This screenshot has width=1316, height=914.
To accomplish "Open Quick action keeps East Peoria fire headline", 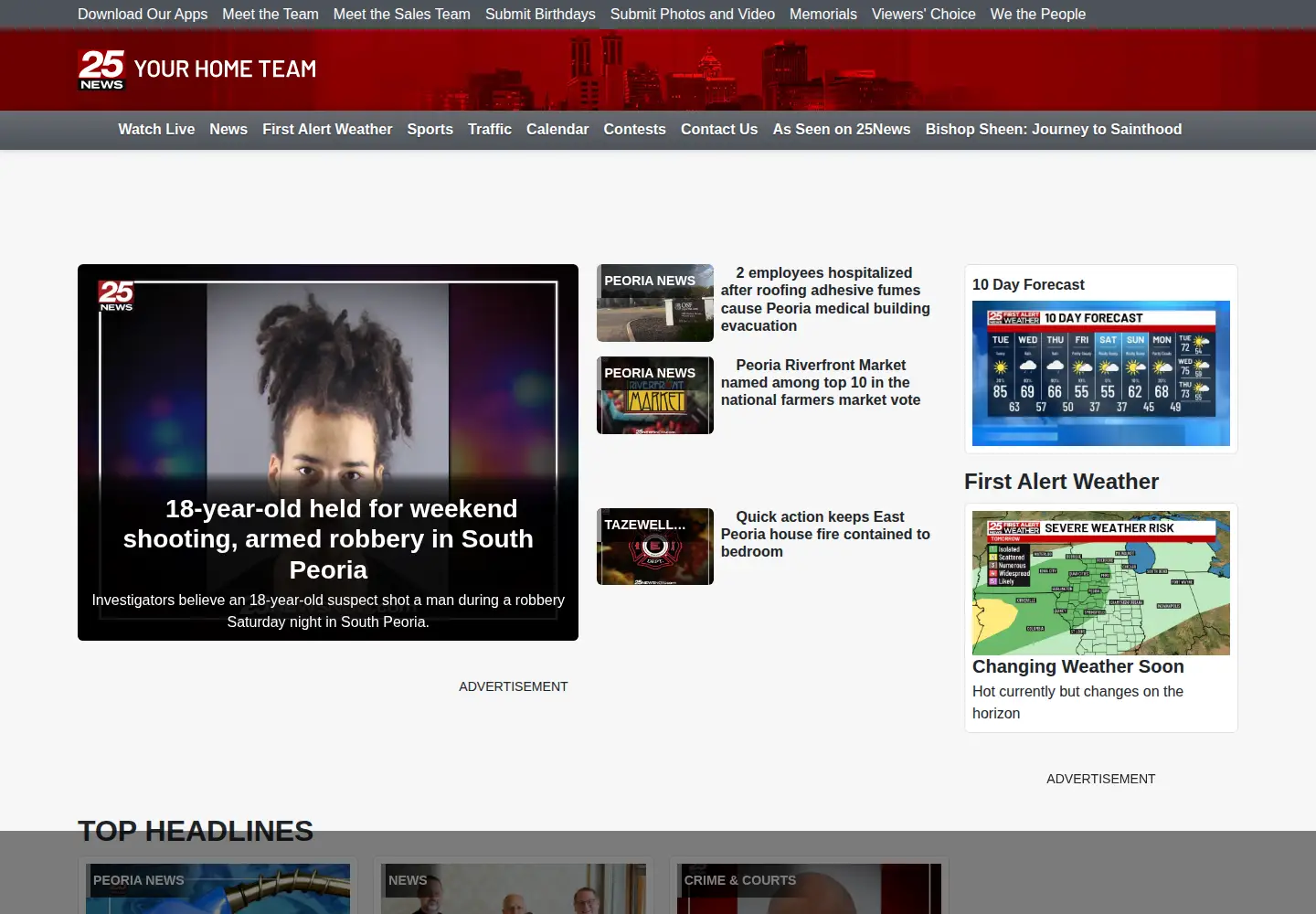I will (825, 534).
